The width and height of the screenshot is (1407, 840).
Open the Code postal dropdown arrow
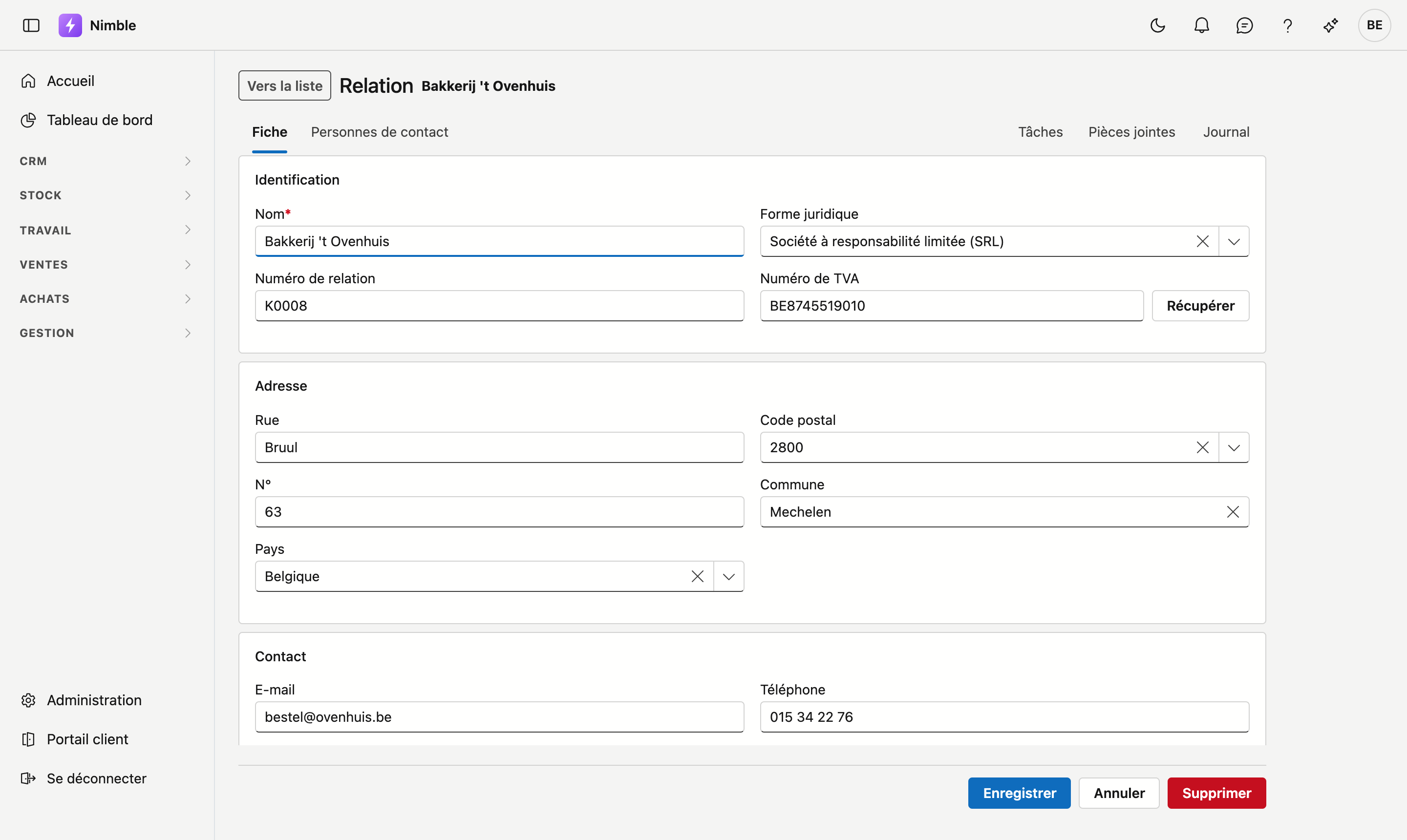point(1234,447)
